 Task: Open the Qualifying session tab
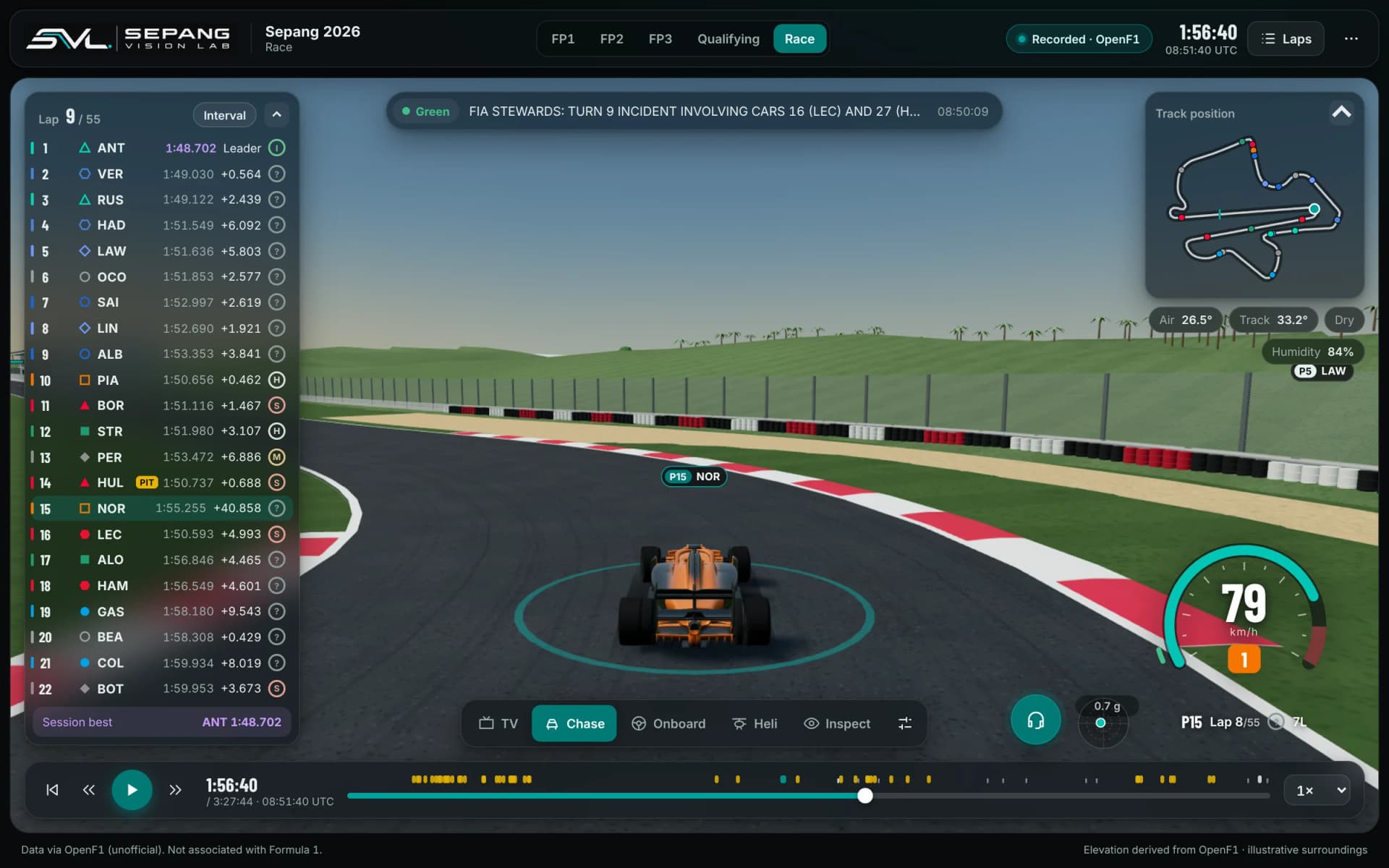(728, 39)
